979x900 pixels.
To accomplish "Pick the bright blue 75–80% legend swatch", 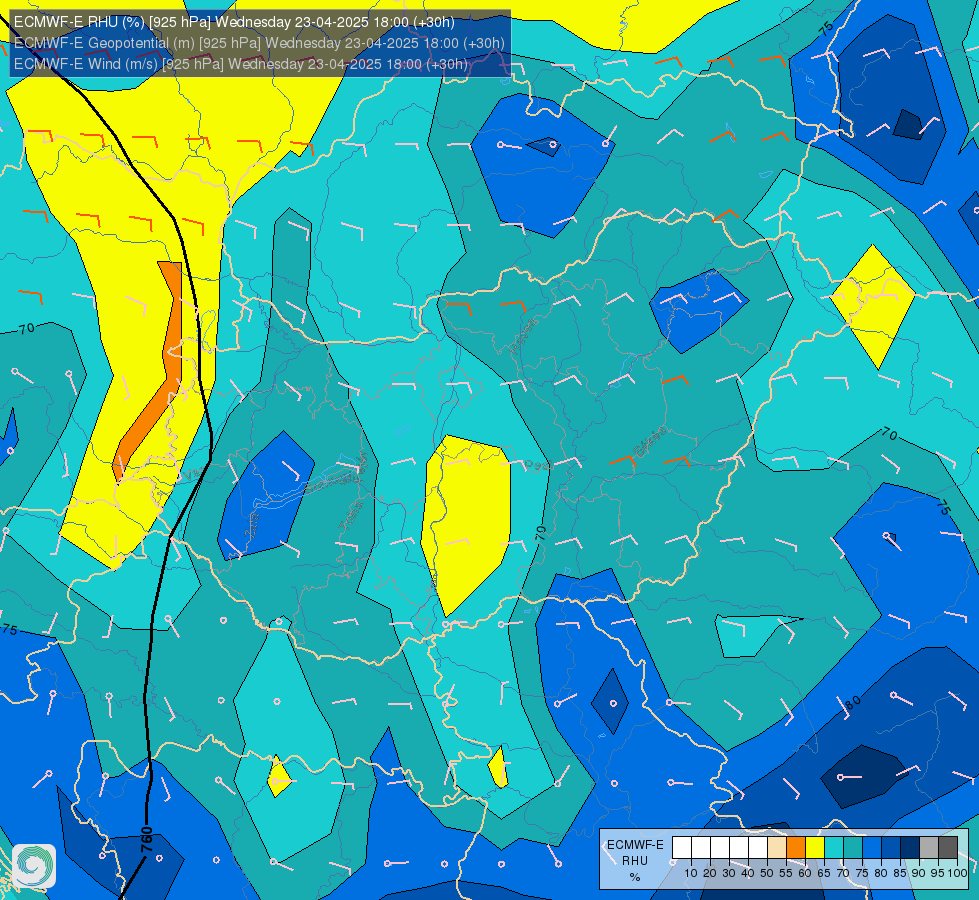I will [x=872, y=847].
